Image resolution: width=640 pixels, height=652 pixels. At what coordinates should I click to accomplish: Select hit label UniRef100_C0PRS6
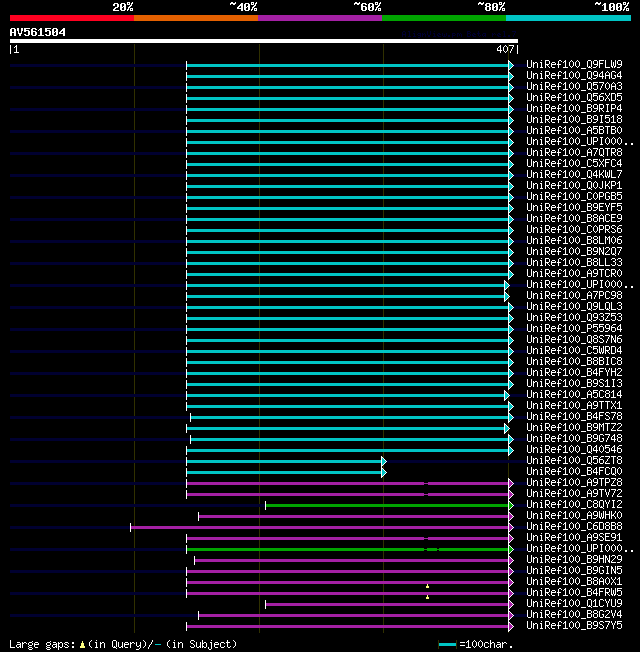(x=574, y=230)
